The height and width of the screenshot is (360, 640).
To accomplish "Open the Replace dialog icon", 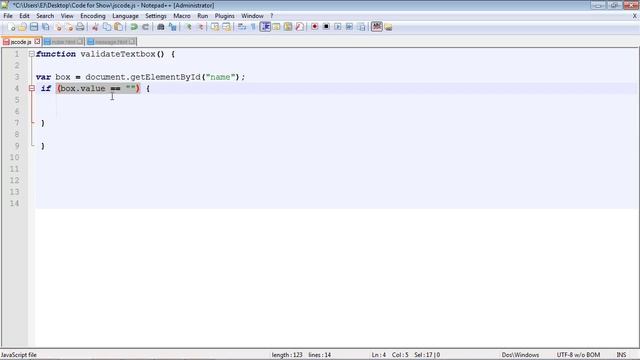I will pos(173,27).
